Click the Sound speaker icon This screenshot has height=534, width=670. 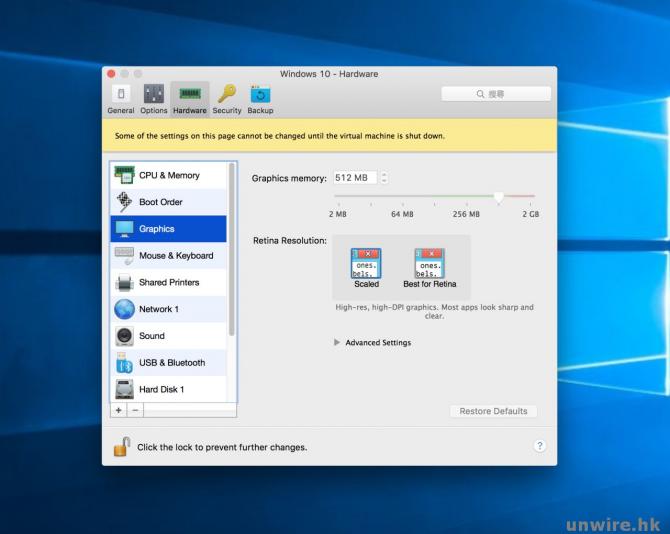124,336
